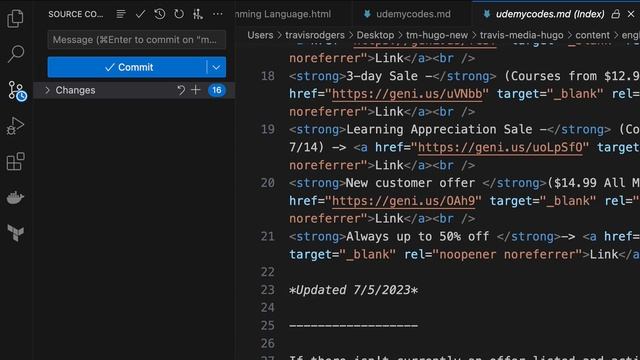Expand the Changes section
The height and width of the screenshot is (360, 640).
coord(47,90)
